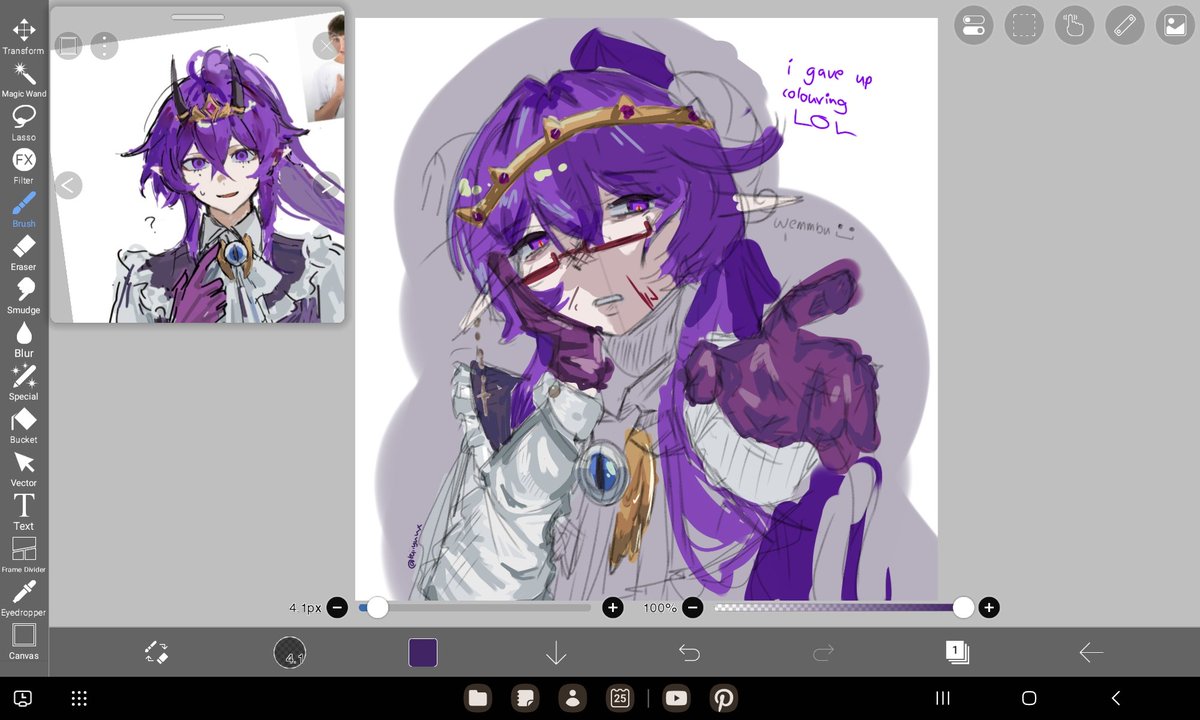This screenshot has height=720, width=1200.
Task: Tap the down arrow hide-toolbar button
Action: 556,653
